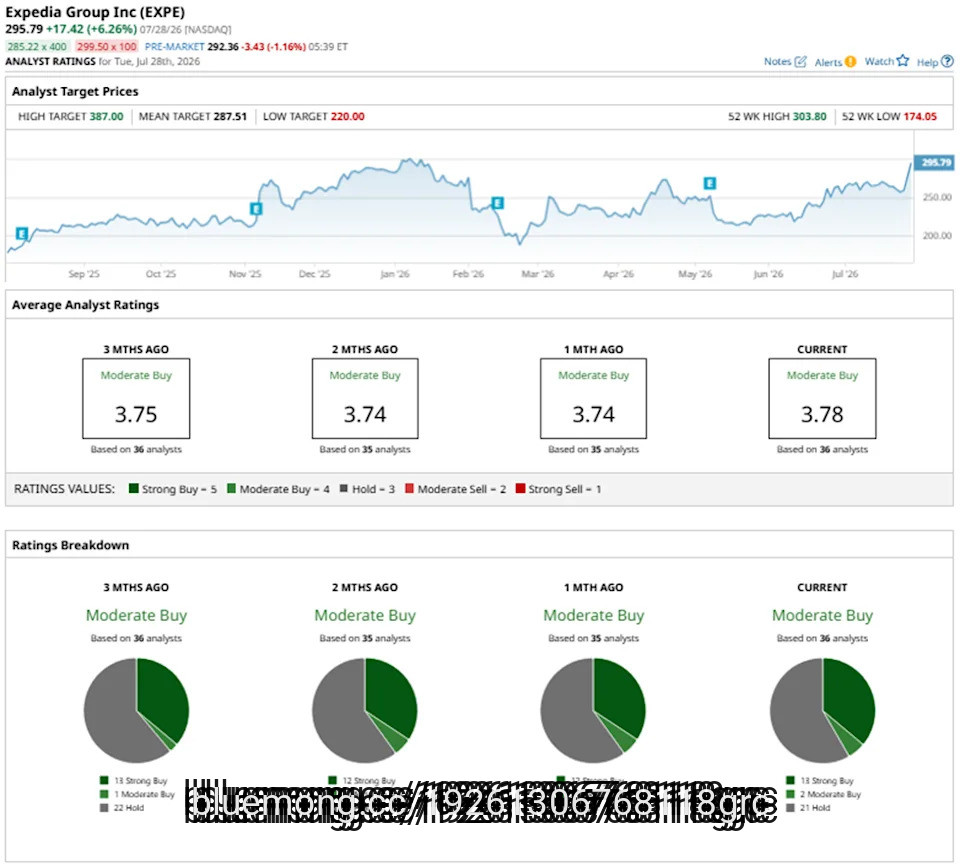Click the 3 MTHS AGO pie chart

coord(137,710)
